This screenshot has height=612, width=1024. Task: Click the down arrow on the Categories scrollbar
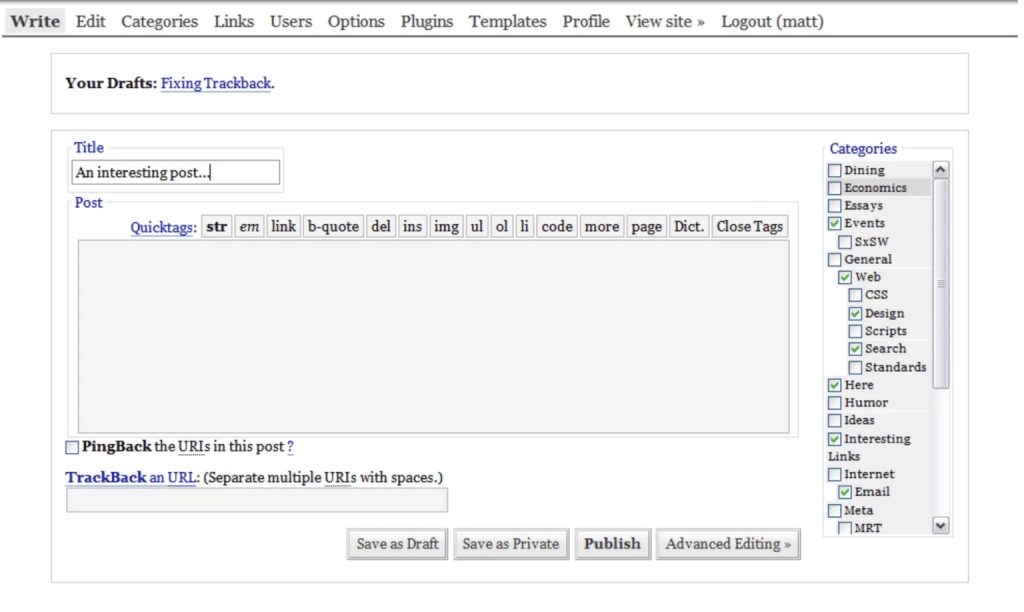pyautogui.click(x=940, y=525)
